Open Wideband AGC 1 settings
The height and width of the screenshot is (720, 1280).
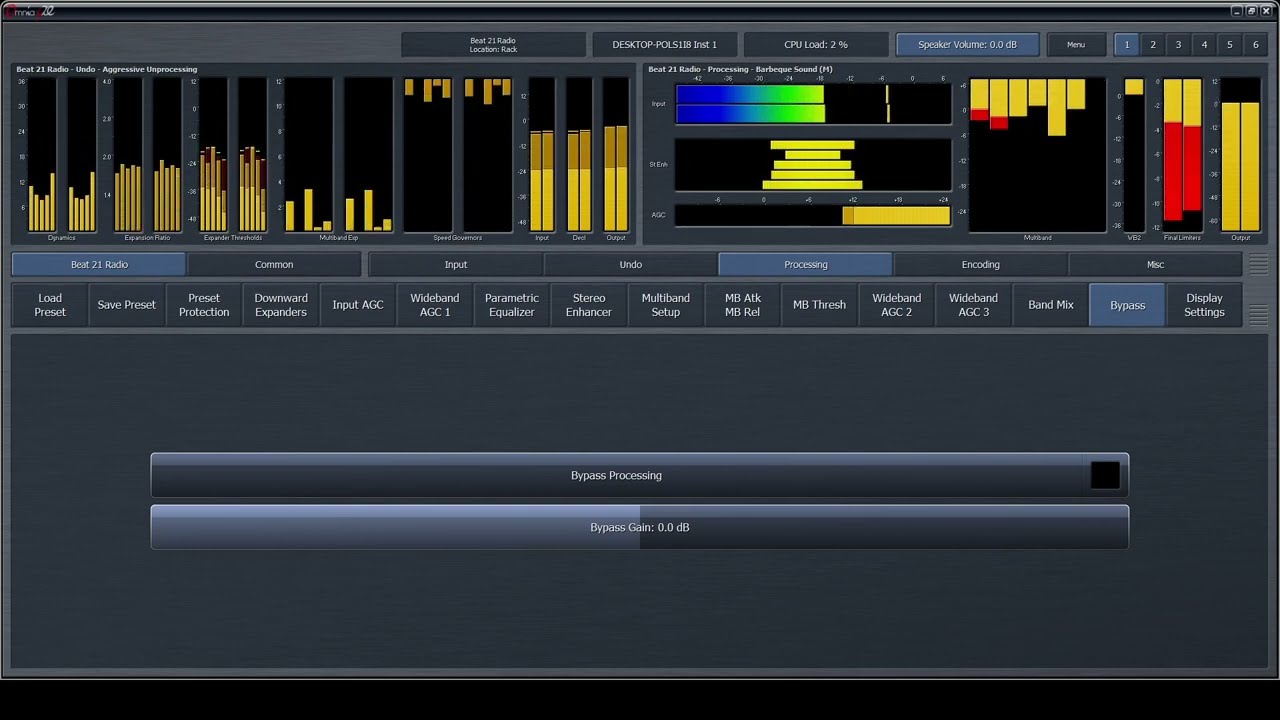[435, 305]
